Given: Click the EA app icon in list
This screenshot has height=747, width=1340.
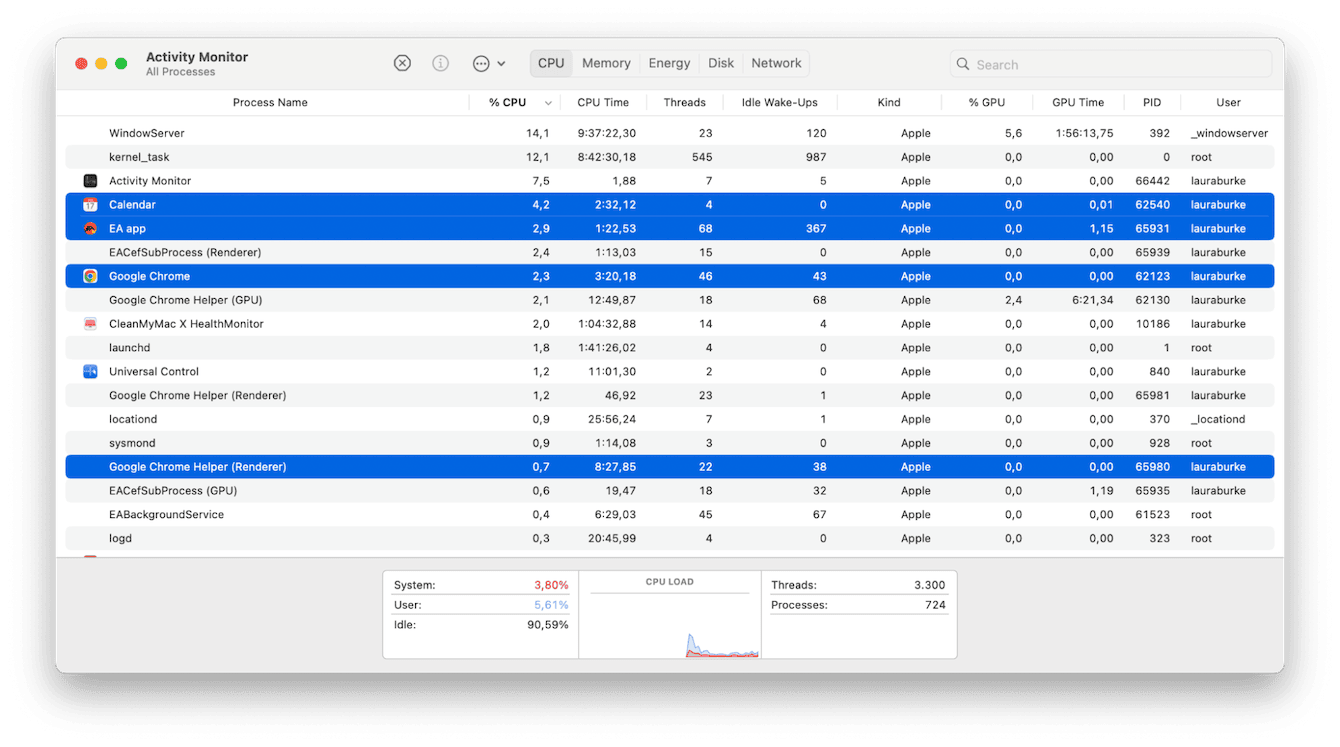Looking at the screenshot, I should point(90,229).
